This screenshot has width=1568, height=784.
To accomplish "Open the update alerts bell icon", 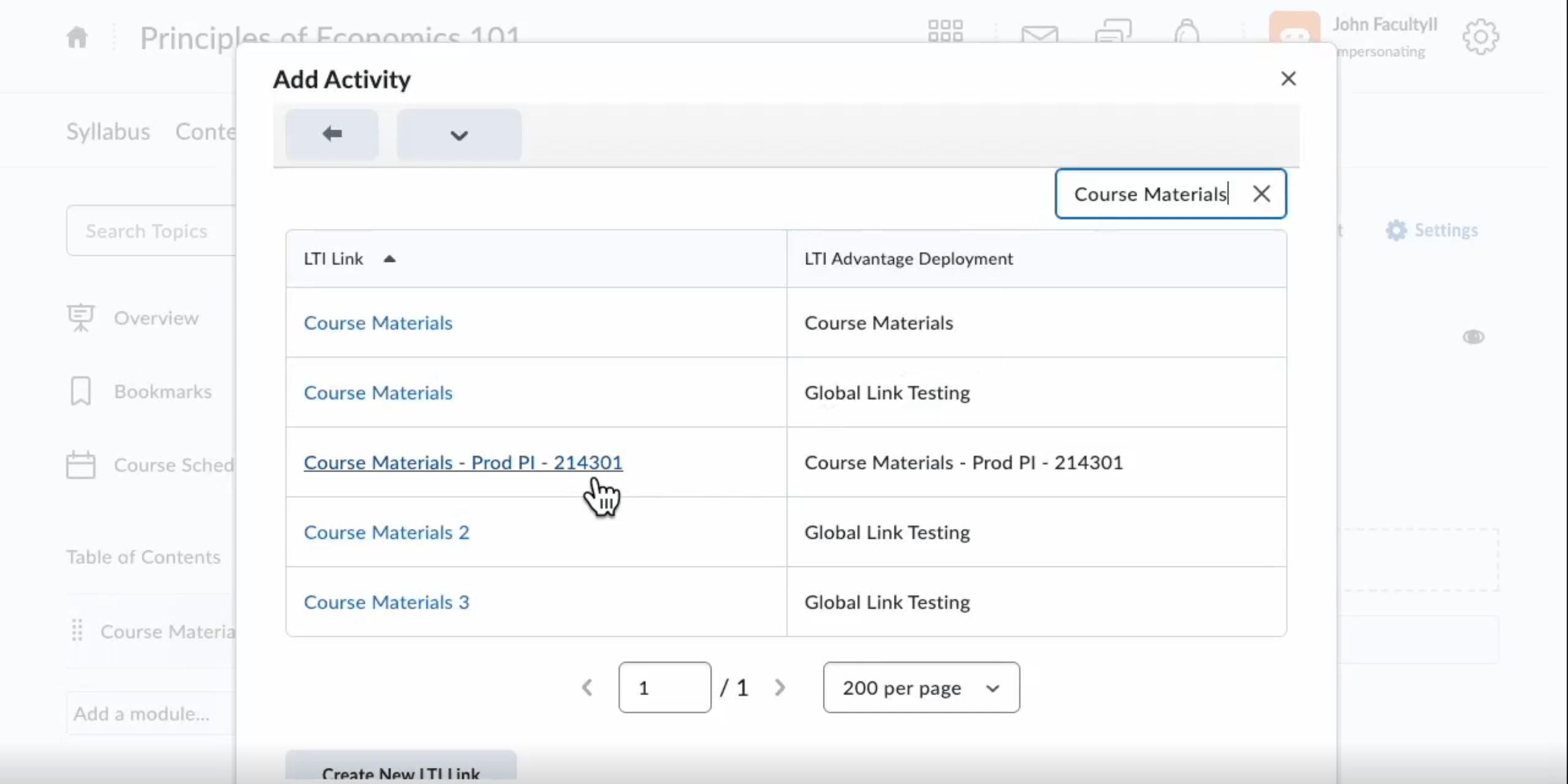I will [1186, 31].
